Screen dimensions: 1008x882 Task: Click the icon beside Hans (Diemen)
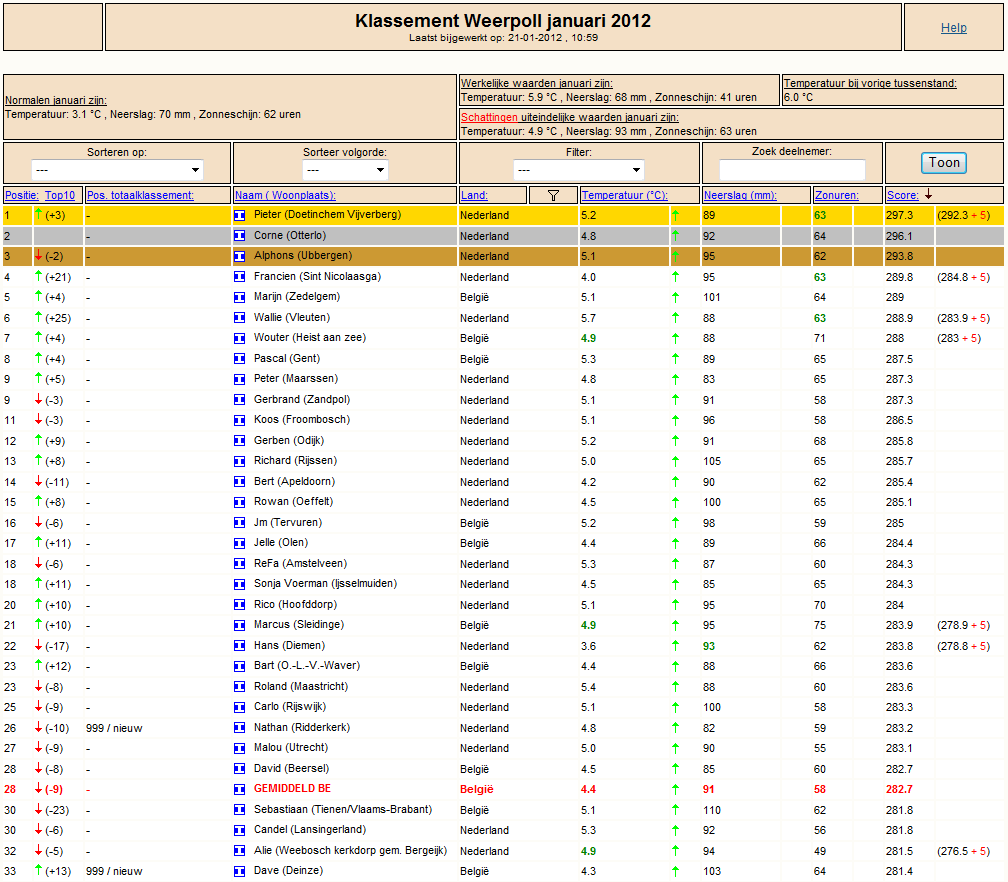(240, 645)
